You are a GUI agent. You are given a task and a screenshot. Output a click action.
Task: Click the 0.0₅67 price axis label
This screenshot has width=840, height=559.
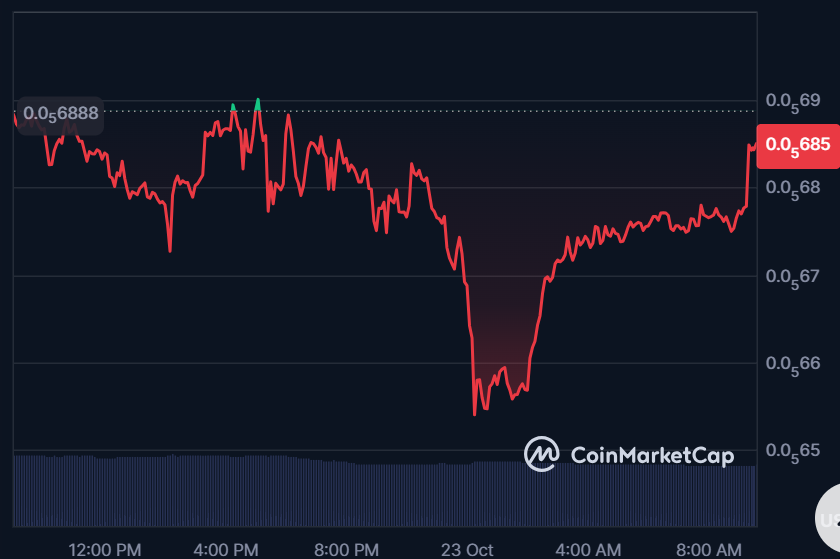tap(792, 275)
